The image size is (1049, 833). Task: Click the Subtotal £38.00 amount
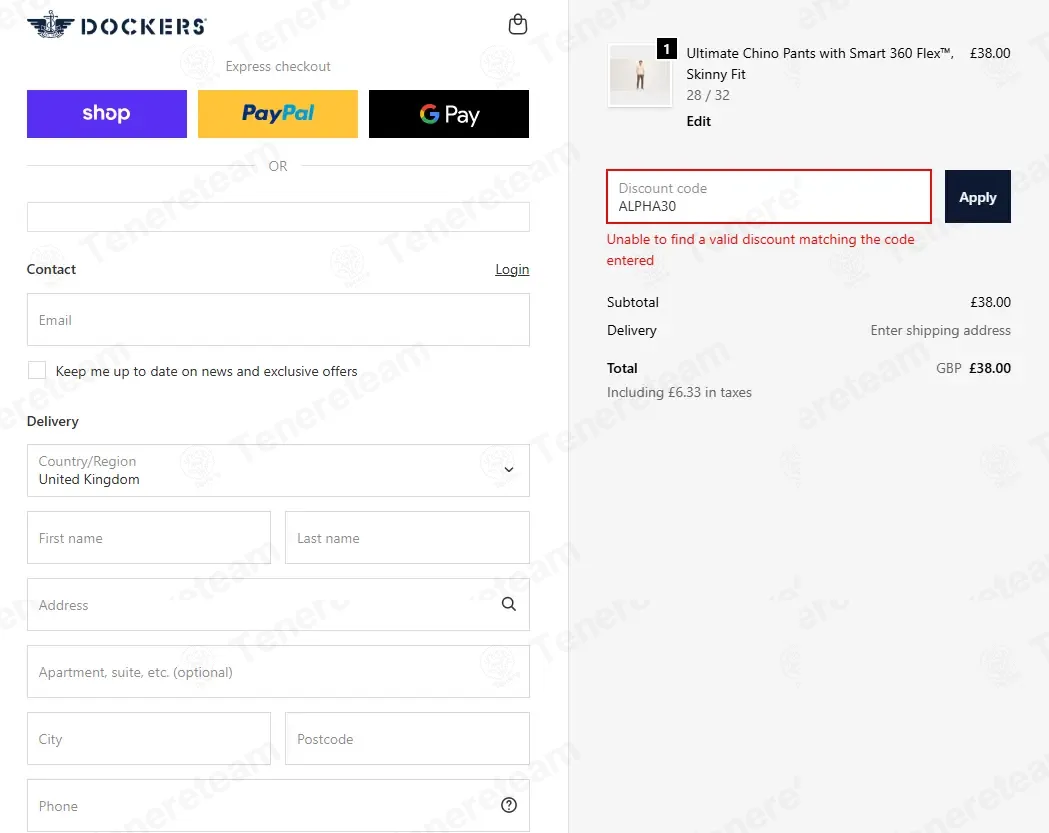coord(990,302)
